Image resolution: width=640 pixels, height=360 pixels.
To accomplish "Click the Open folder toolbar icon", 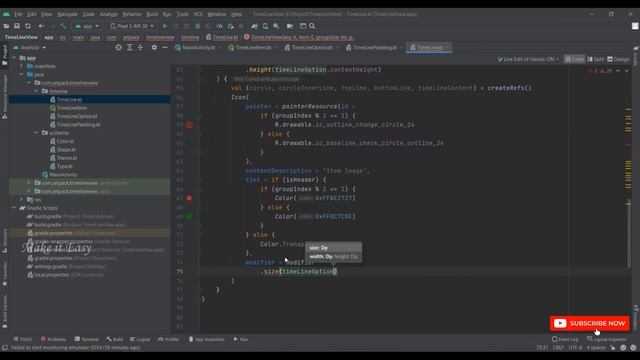I will (x=6, y=26).
